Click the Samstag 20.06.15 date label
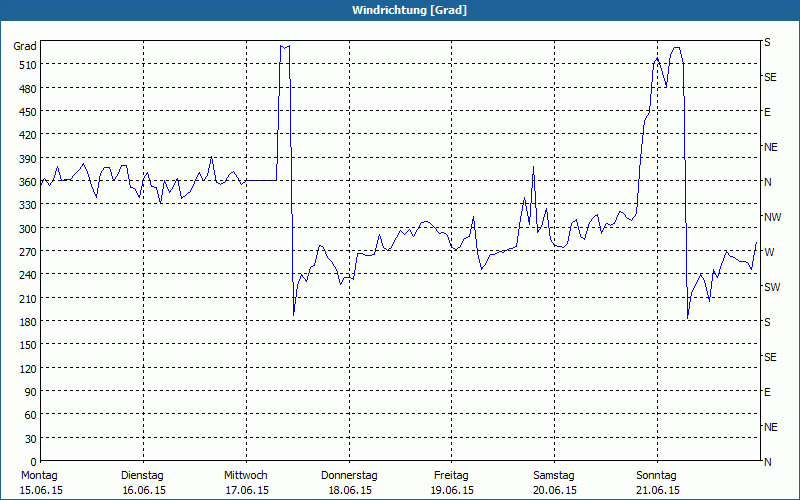 (554, 482)
